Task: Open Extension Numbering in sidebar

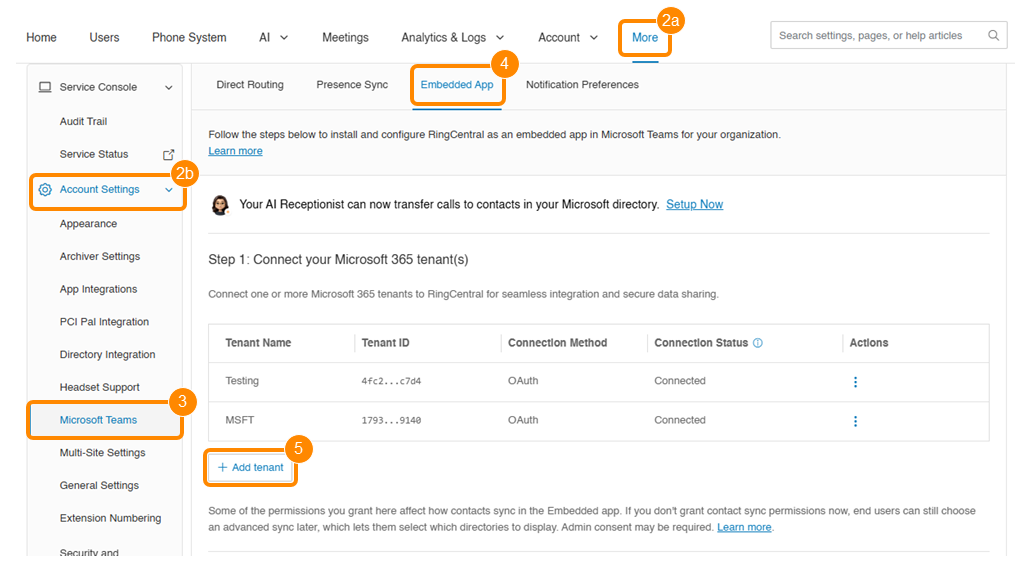Action: [110, 518]
